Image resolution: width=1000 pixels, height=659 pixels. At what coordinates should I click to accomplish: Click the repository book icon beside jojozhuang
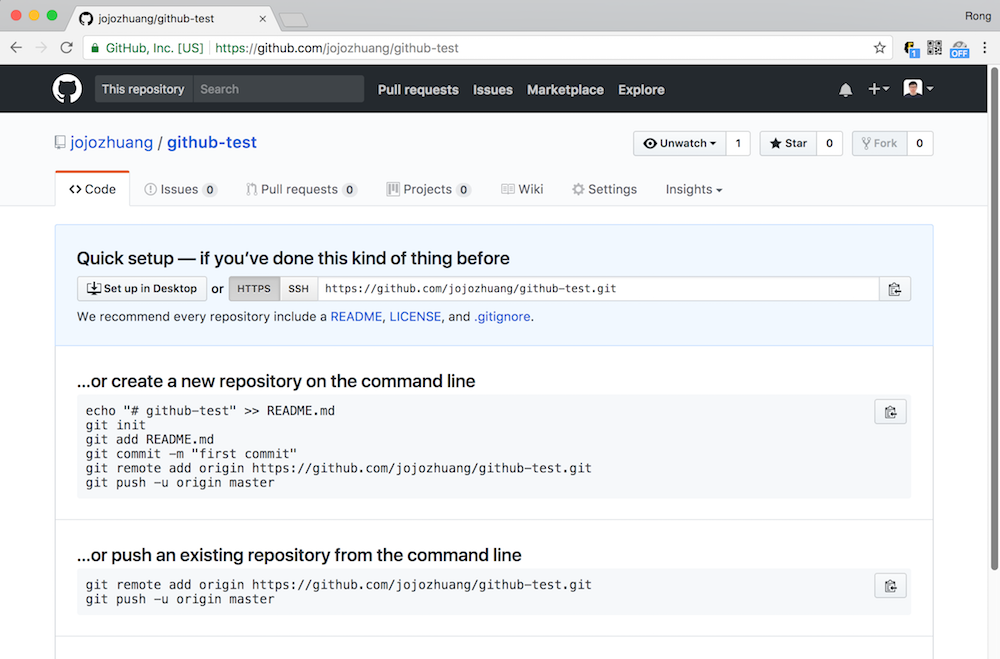coord(60,142)
